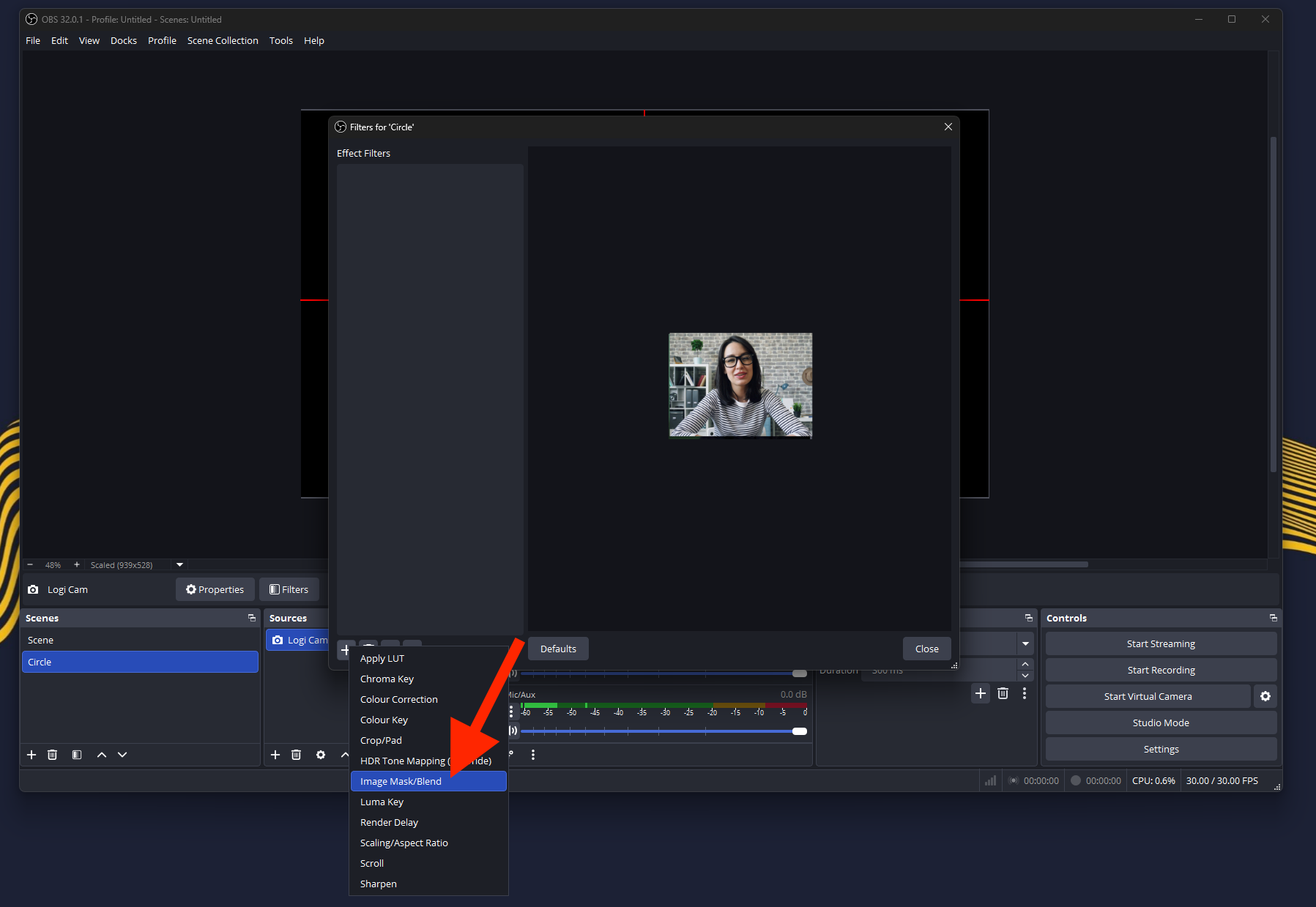
Task: Click the Defaults button
Action: coord(558,649)
